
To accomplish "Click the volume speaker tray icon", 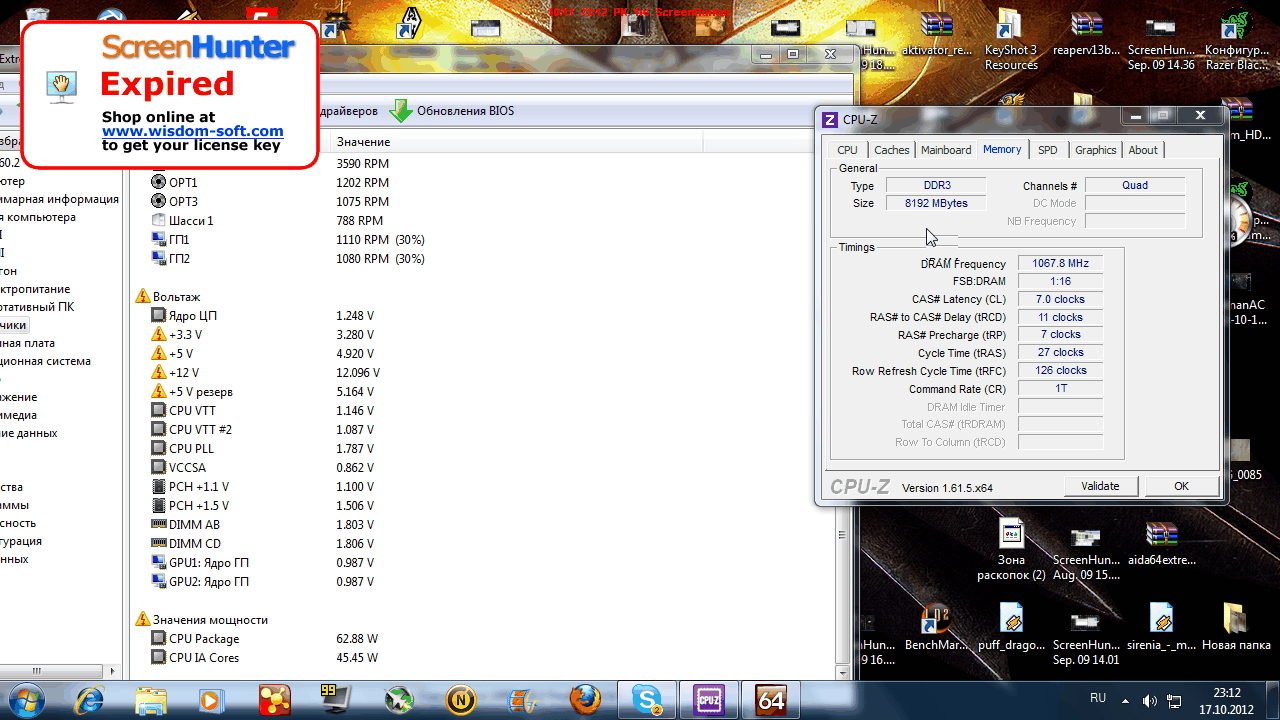I will pos(1149,700).
